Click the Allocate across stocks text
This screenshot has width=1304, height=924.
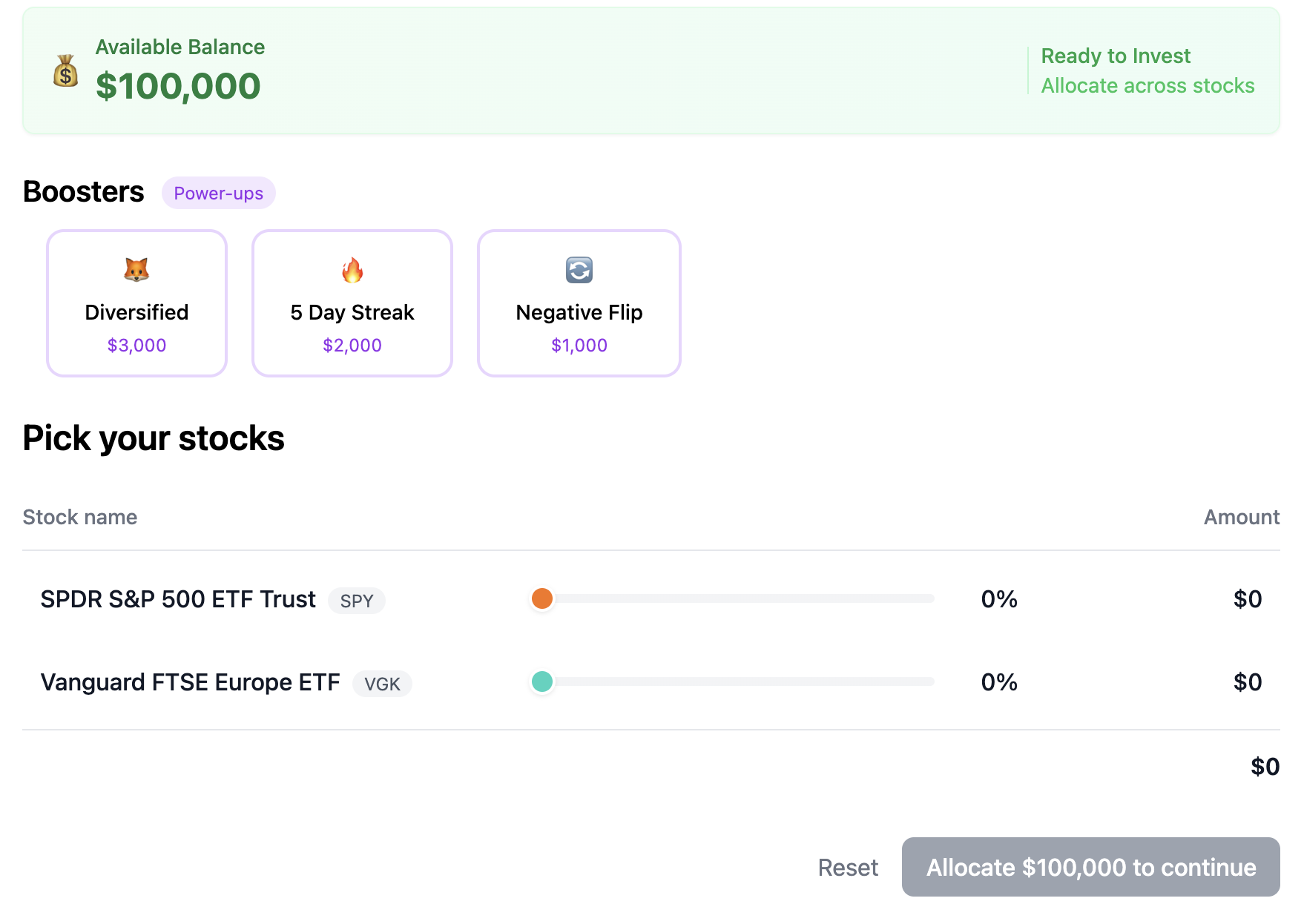click(1147, 86)
